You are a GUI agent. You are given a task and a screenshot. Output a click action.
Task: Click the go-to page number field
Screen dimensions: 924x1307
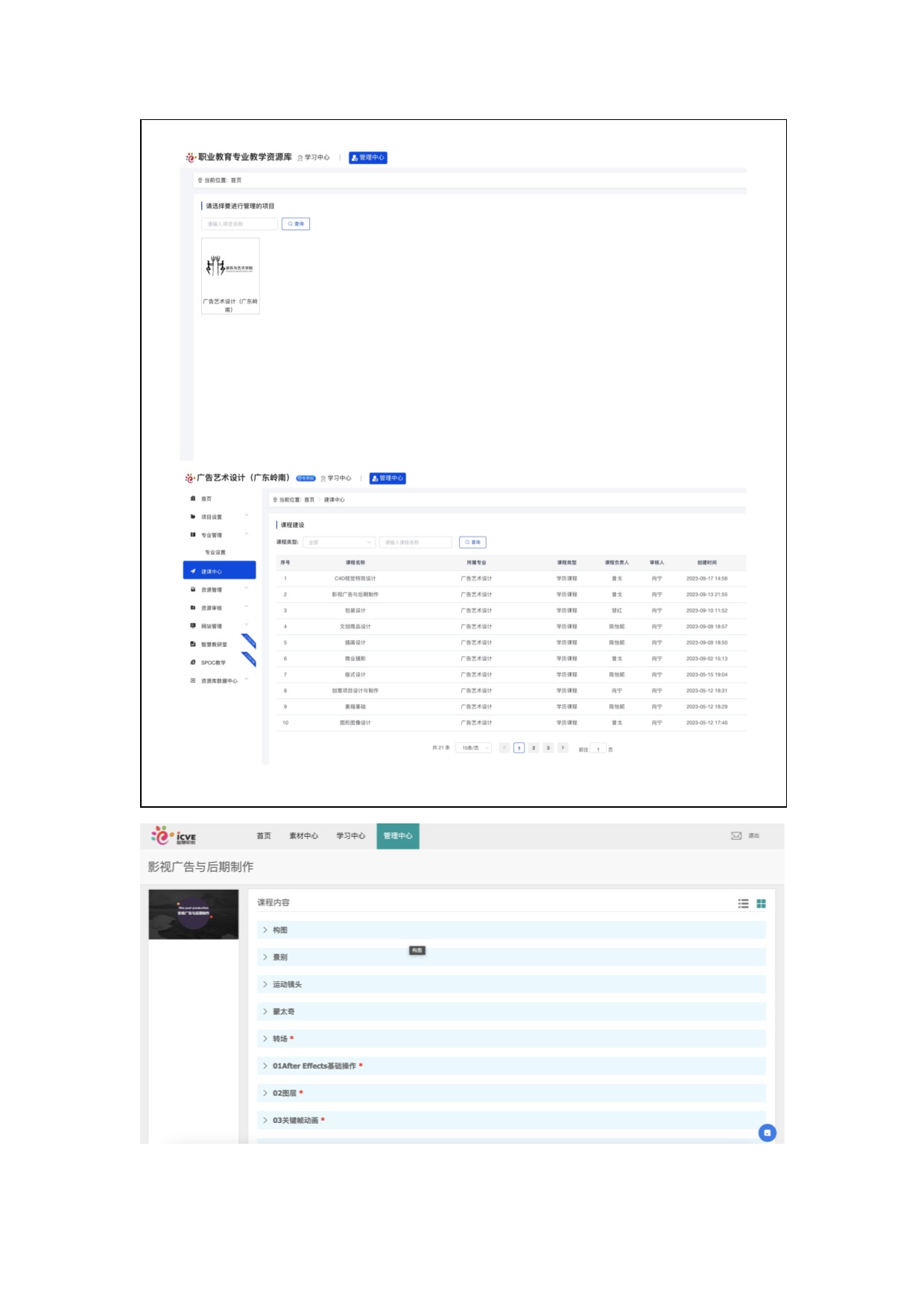[x=598, y=749]
